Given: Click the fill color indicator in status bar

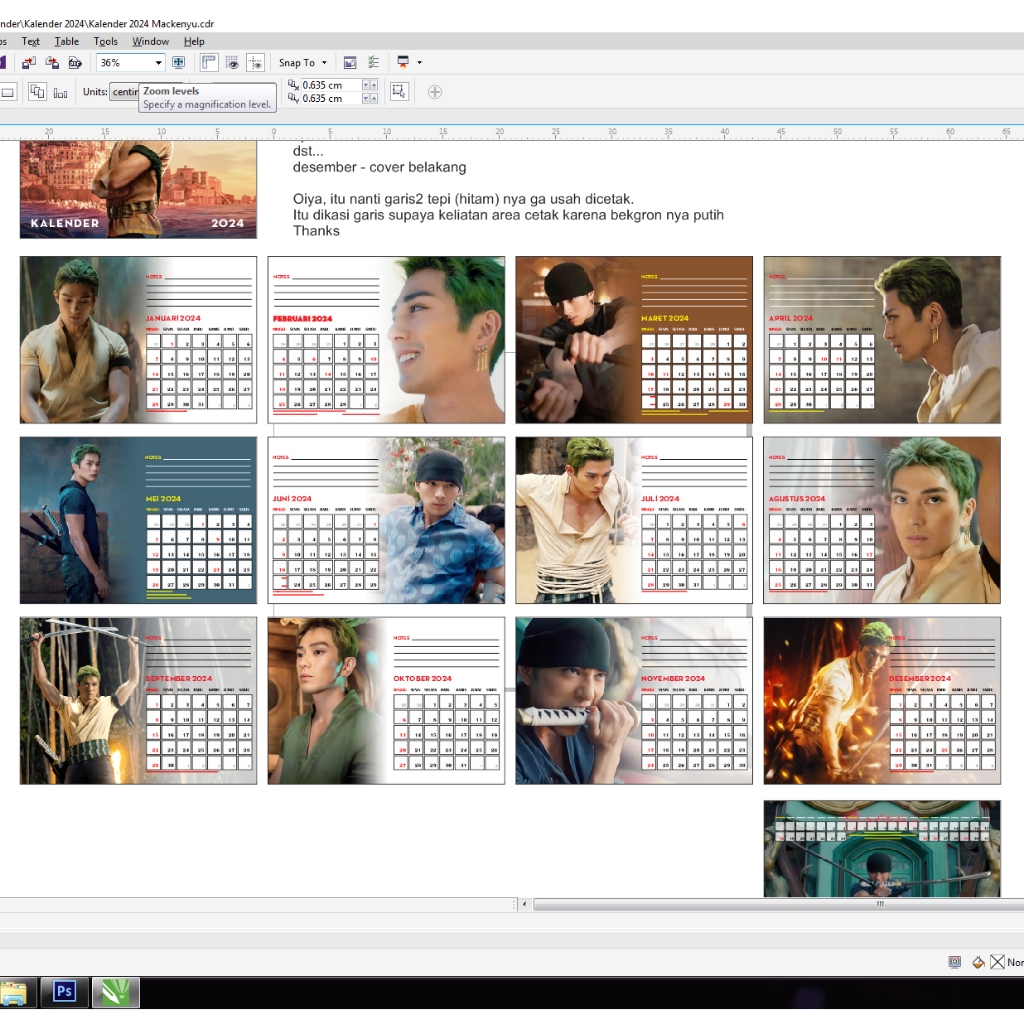Looking at the screenshot, I should coord(978,962).
